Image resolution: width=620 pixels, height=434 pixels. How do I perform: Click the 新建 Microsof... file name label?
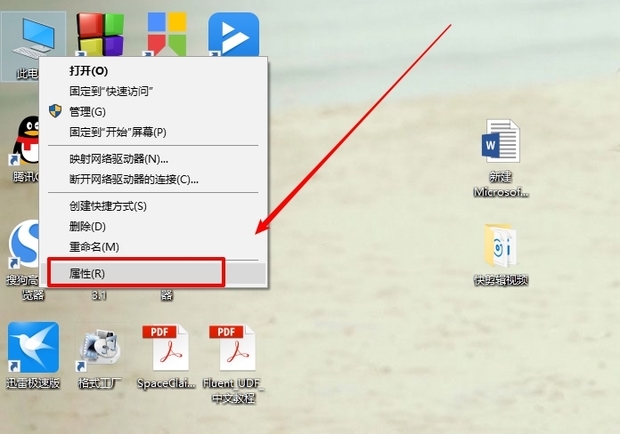tap(501, 184)
